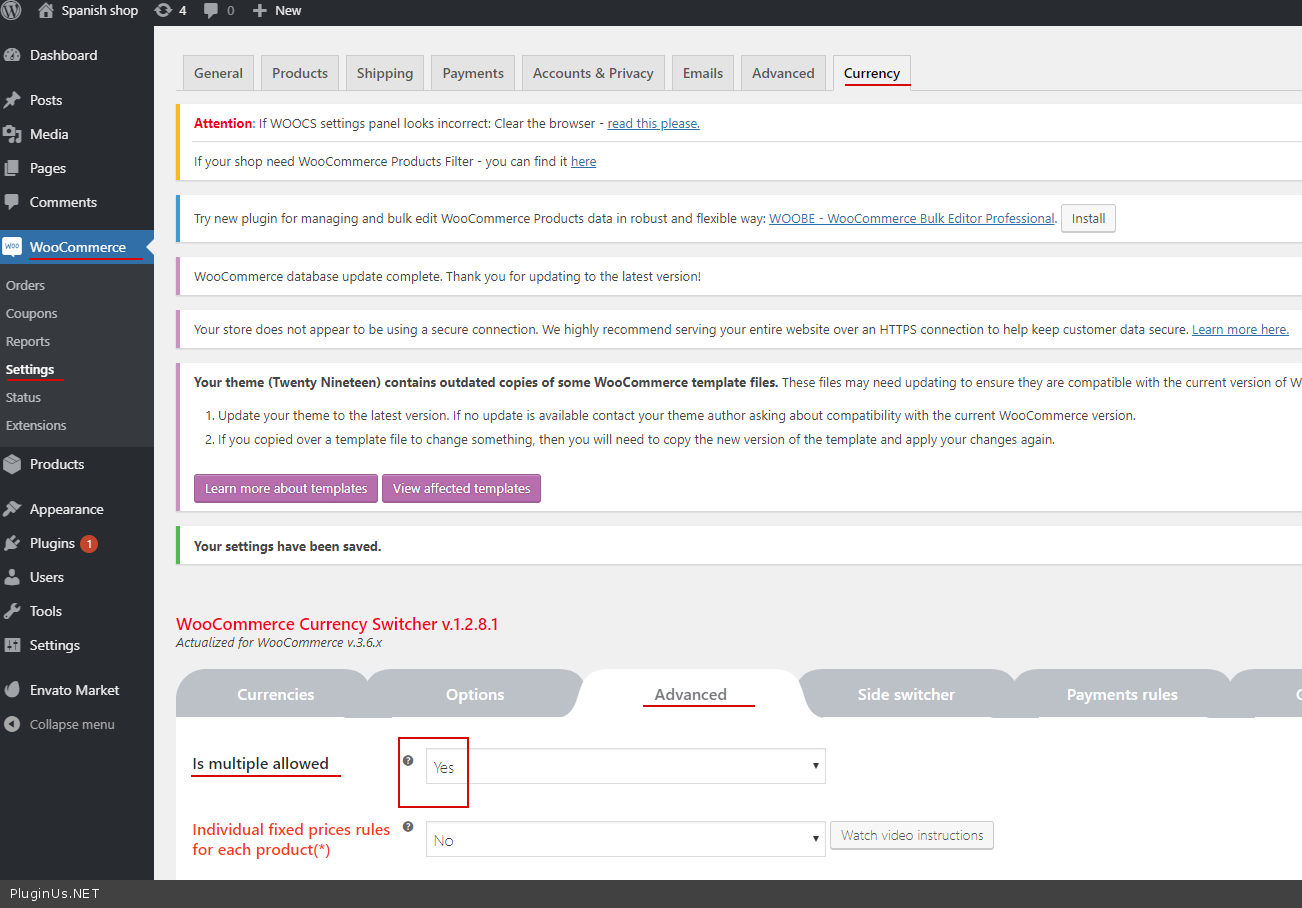Click the Install button for WOOBE

click(1088, 218)
